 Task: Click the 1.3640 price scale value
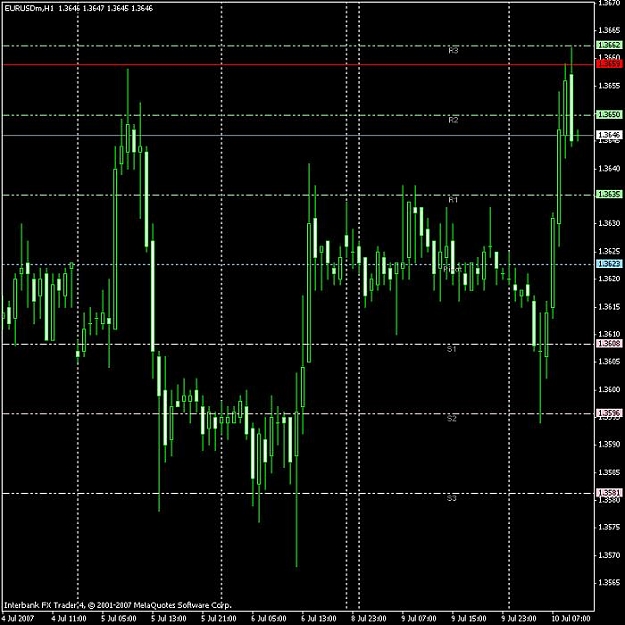(609, 169)
